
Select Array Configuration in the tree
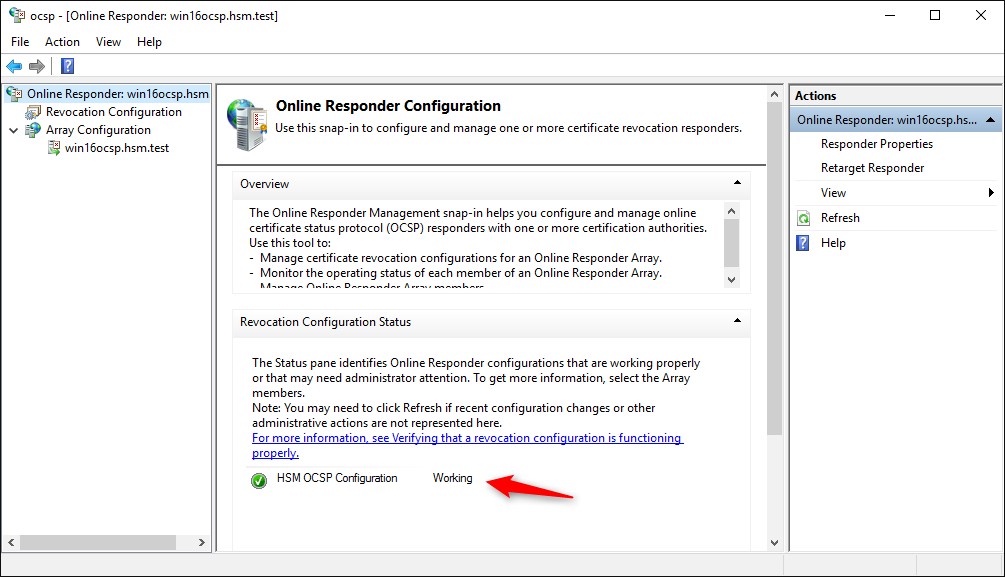(x=98, y=130)
